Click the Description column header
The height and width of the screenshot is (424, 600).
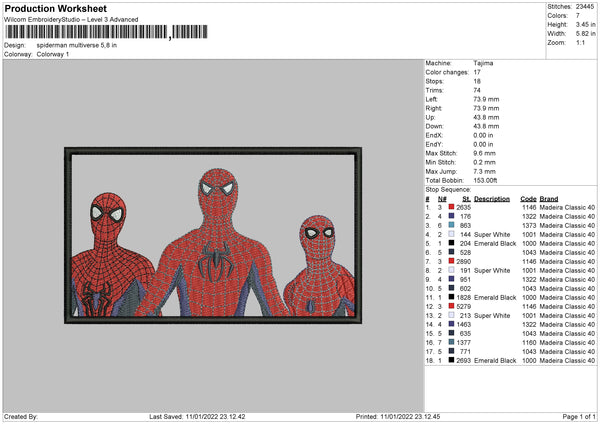(492, 198)
